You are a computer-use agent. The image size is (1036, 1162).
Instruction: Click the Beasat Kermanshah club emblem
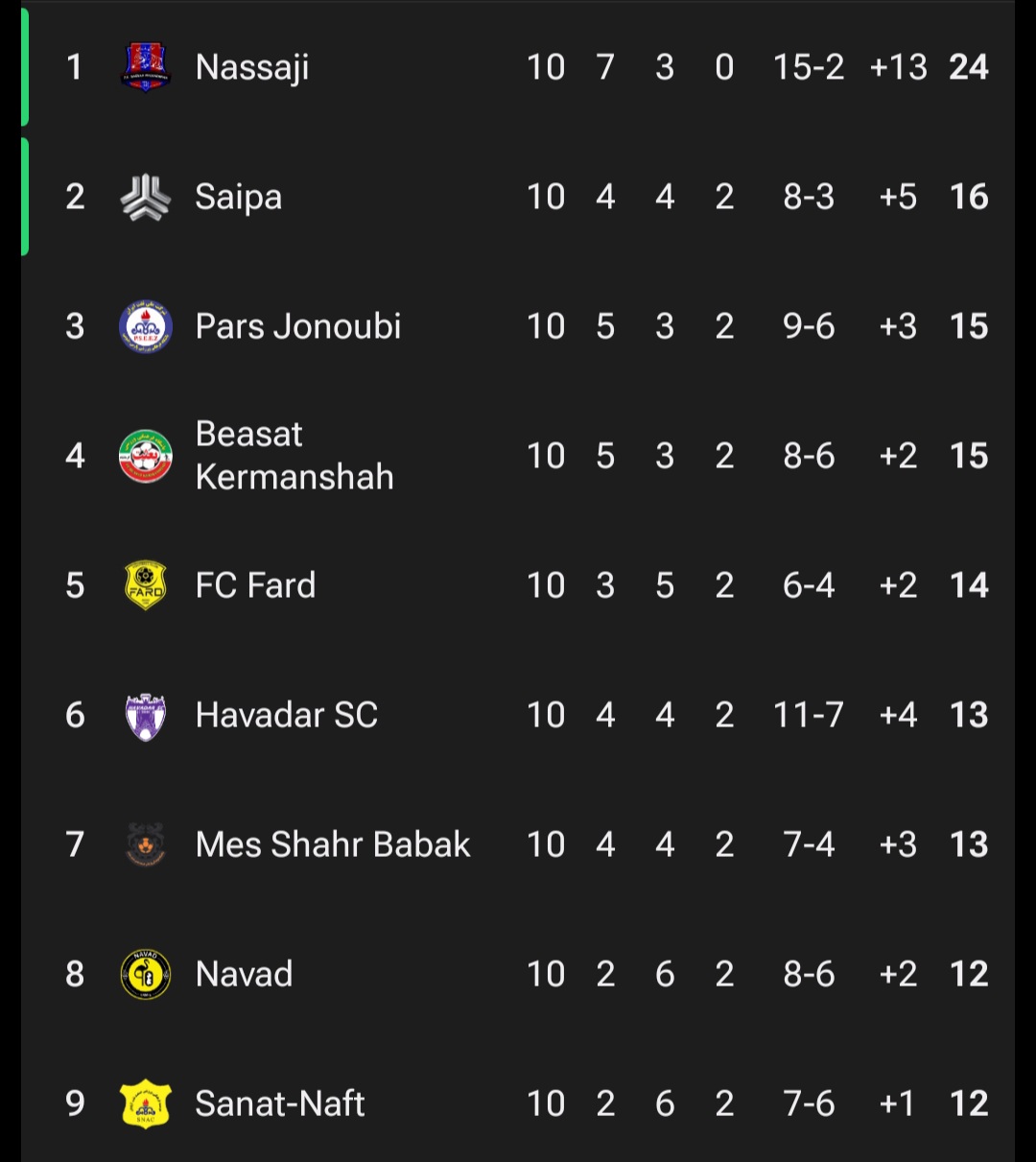pos(146,456)
